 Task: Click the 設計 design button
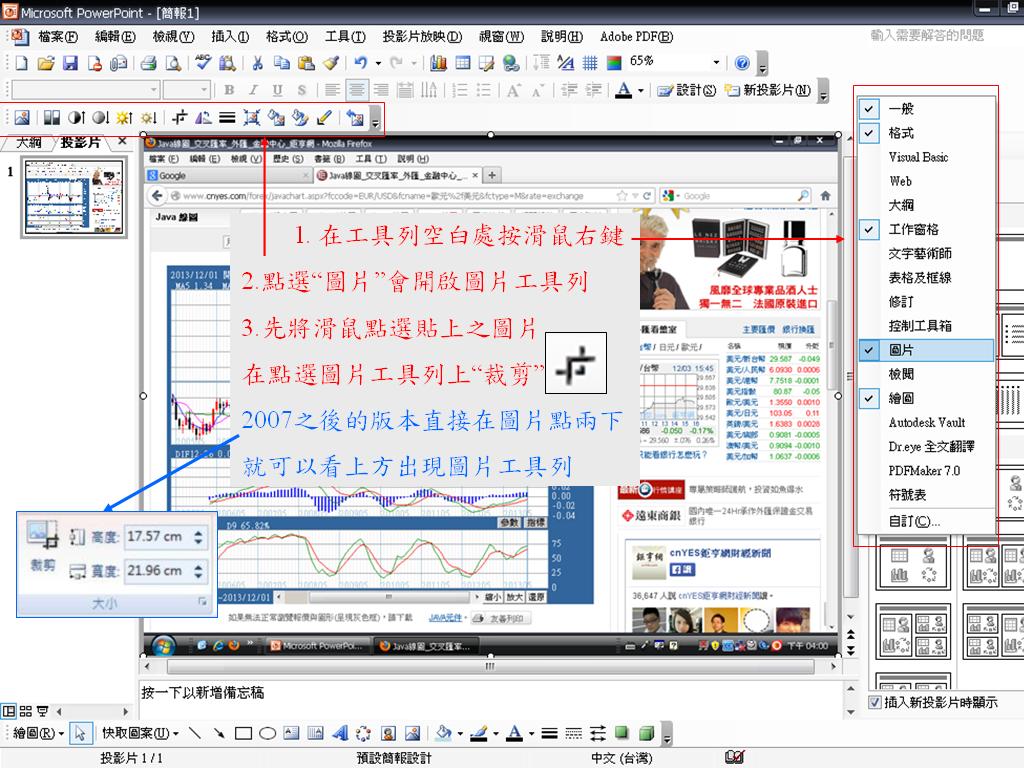click(x=688, y=91)
